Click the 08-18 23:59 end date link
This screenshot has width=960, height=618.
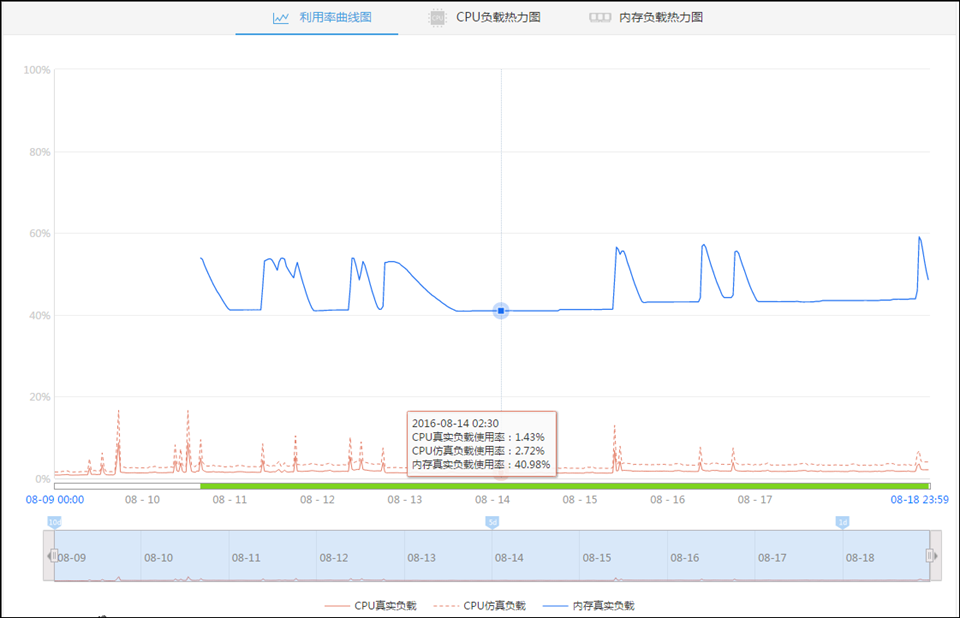pyautogui.click(x=920, y=500)
